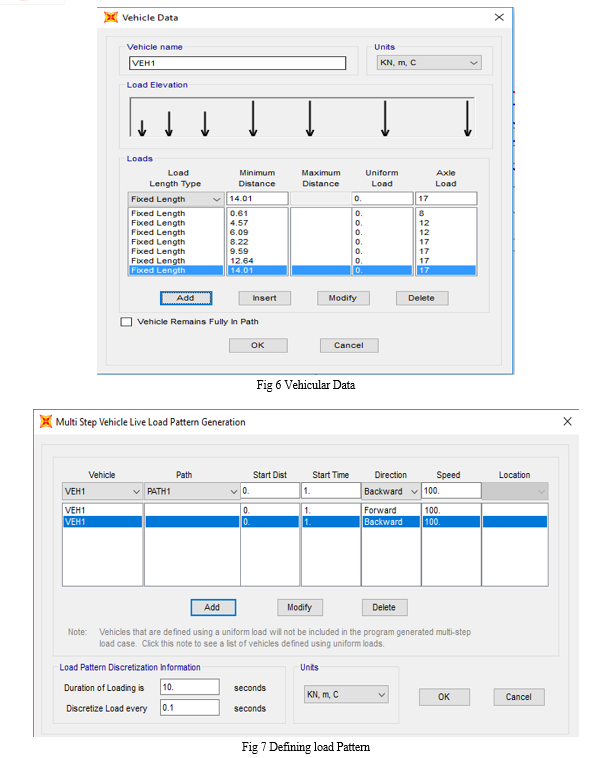Click OK in Vehicle Data dialog
609x758 pixels.
[x=258, y=345]
